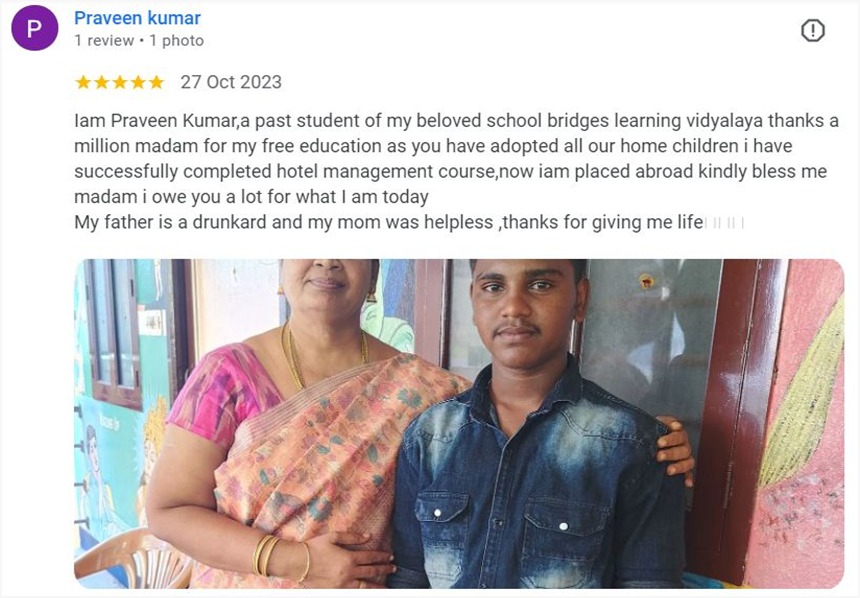
Task: Click the "1 review" count text
Action: pyautogui.click(x=104, y=41)
